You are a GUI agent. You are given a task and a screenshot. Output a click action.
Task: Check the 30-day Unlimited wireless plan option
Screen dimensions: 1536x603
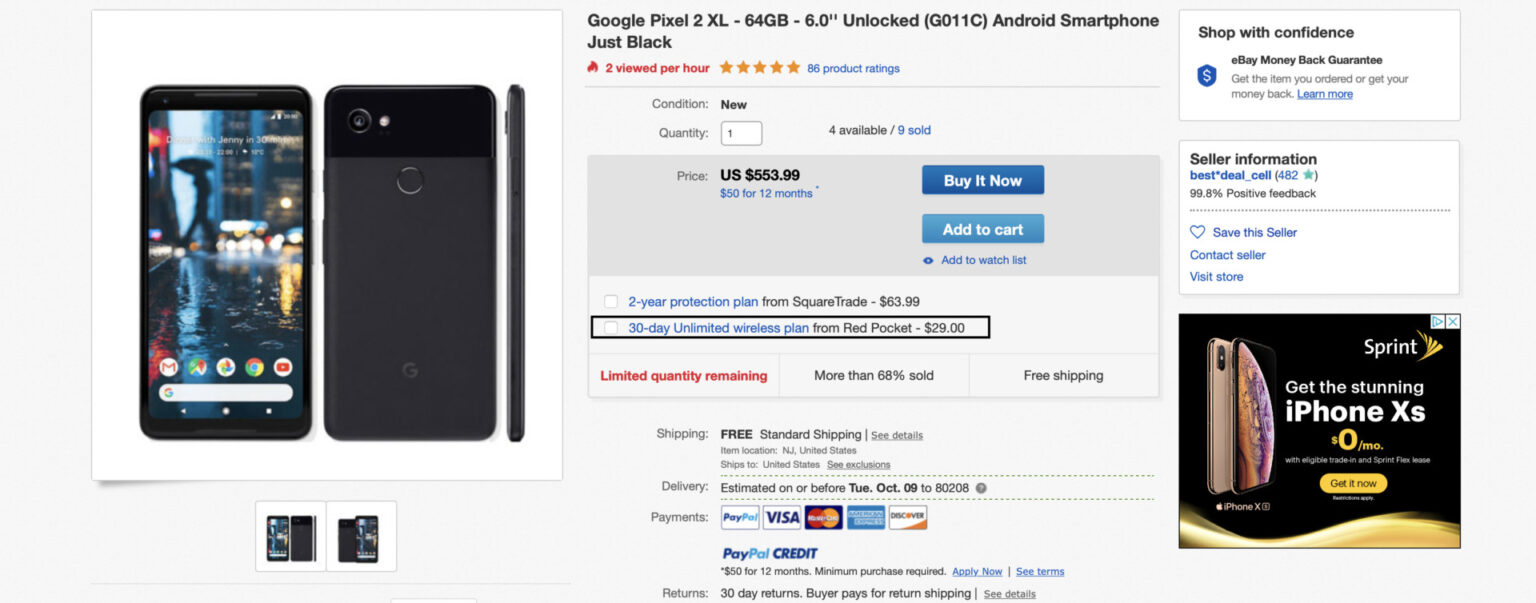[x=610, y=327]
